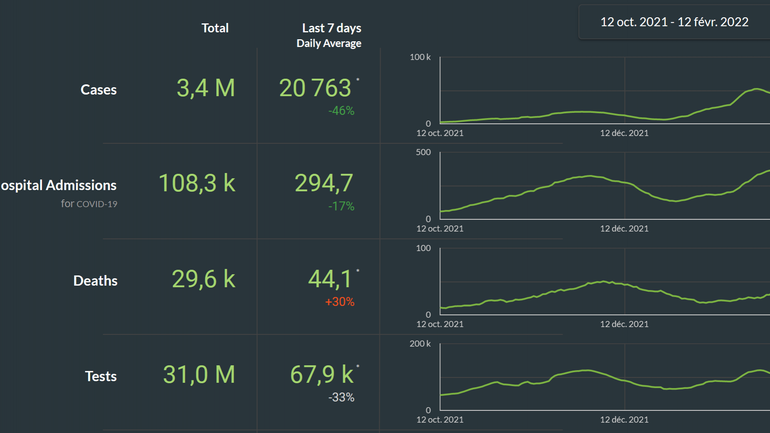770x433 pixels.
Task: Click the Deaths row label
Action: [x=95, y=281]
